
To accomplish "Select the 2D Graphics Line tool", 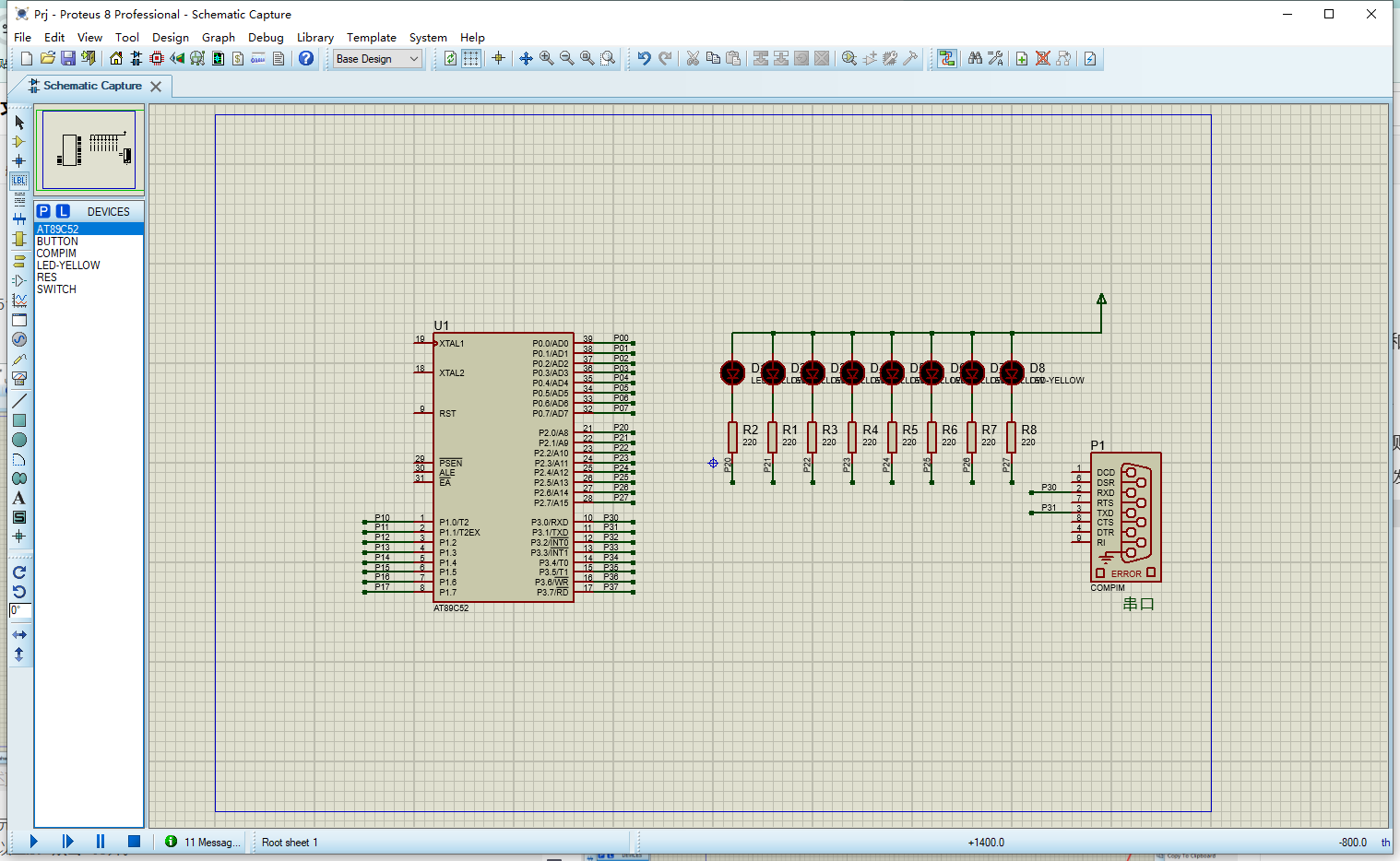I will pyautogui.click(x=19, y=401).
